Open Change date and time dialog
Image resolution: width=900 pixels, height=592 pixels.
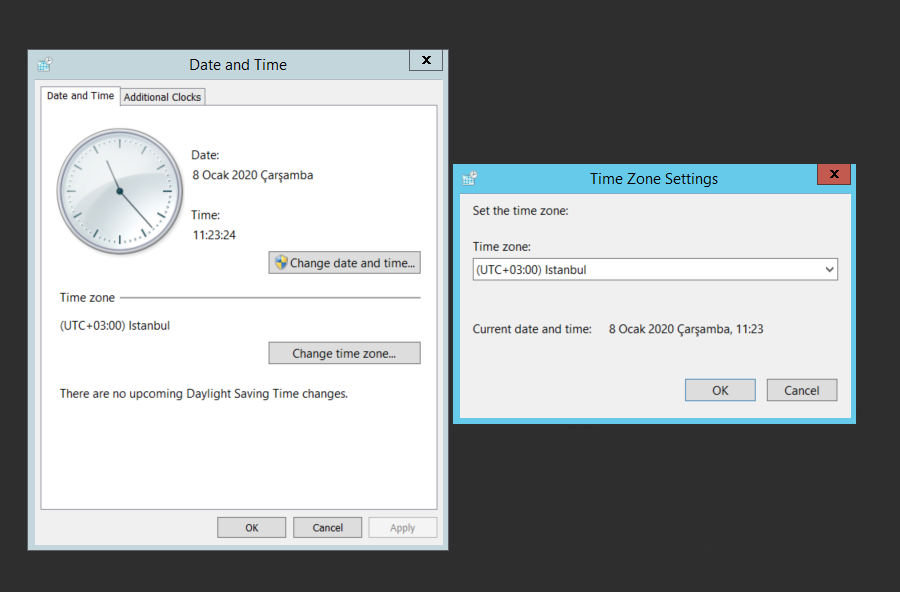344,262
